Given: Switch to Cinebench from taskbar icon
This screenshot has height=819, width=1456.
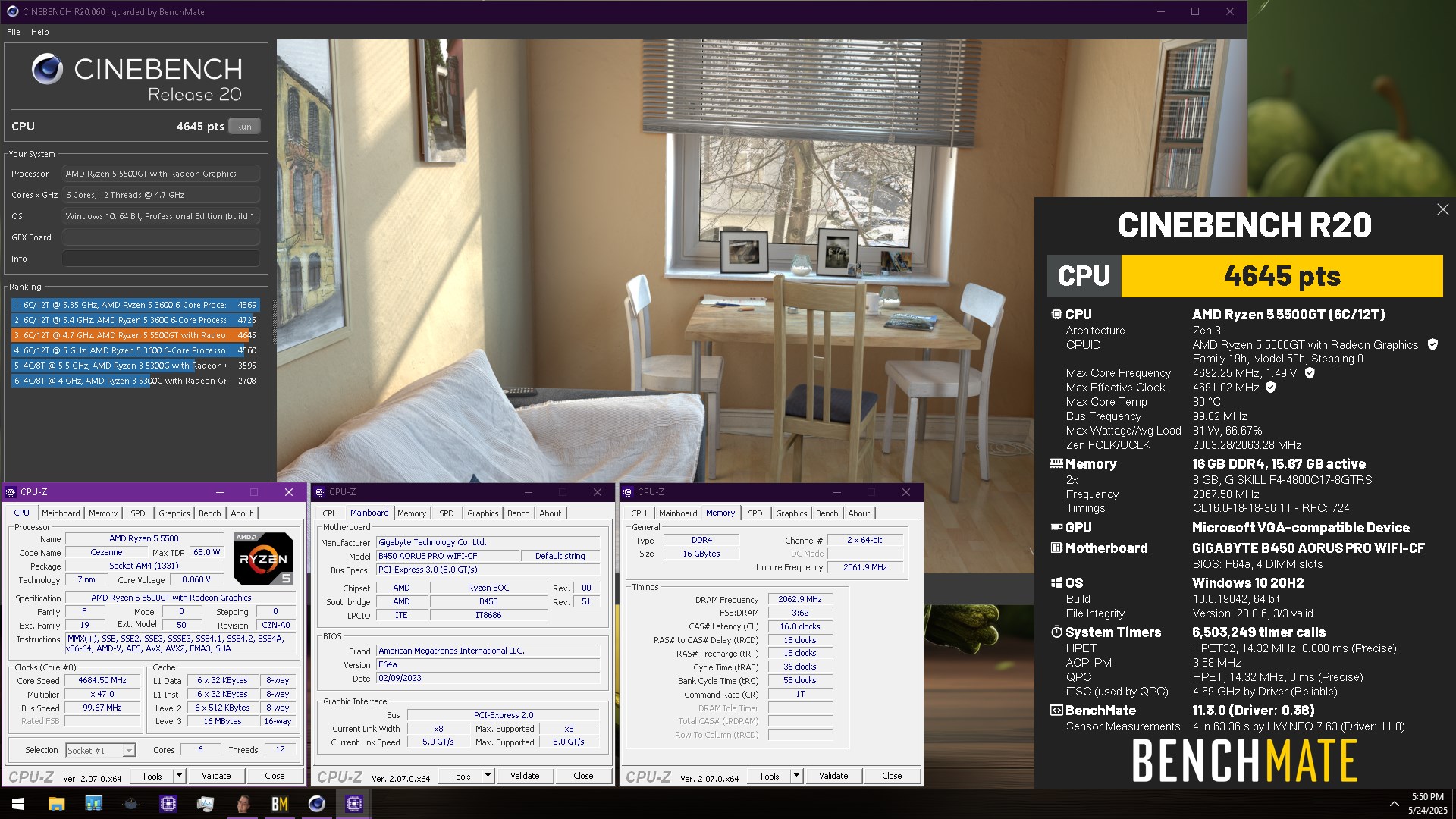Looking at the screenshot, I should click(x=317, y=804).
